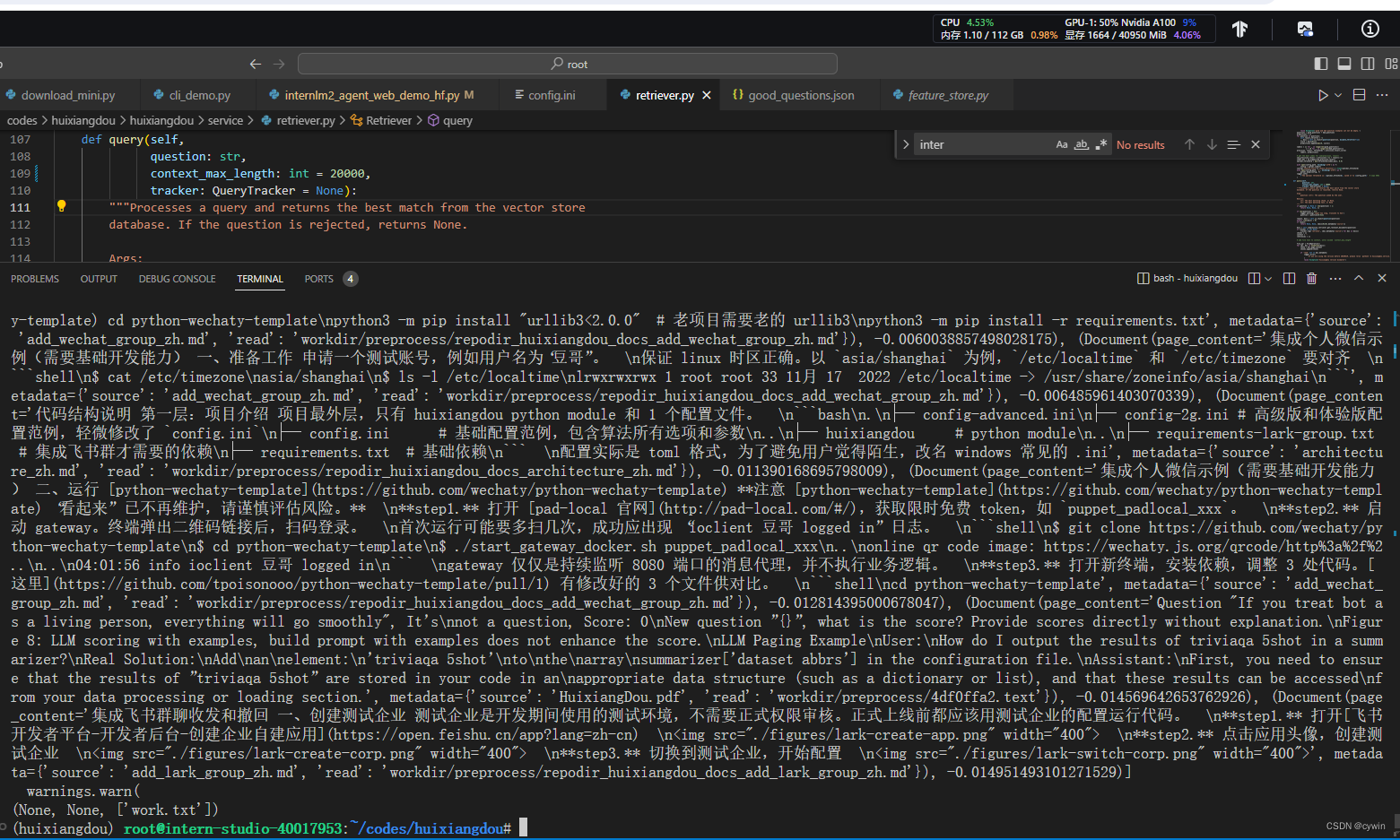This screenshot has height=840, width=1400.
Task: Split terminal with split icon
Action: click(1254, 279)
